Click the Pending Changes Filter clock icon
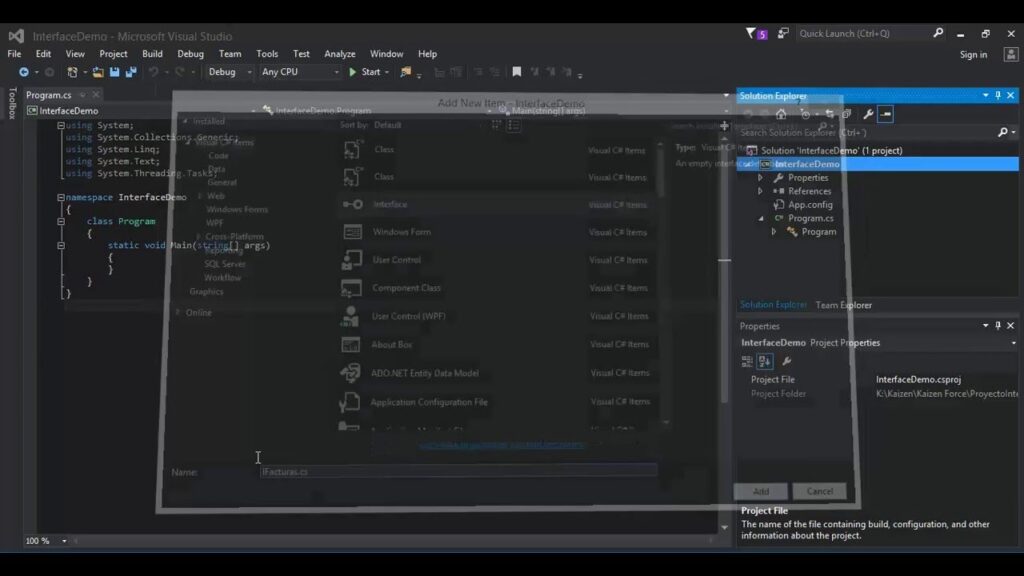This screenshot has height=576, width=1024. [805, 114]
